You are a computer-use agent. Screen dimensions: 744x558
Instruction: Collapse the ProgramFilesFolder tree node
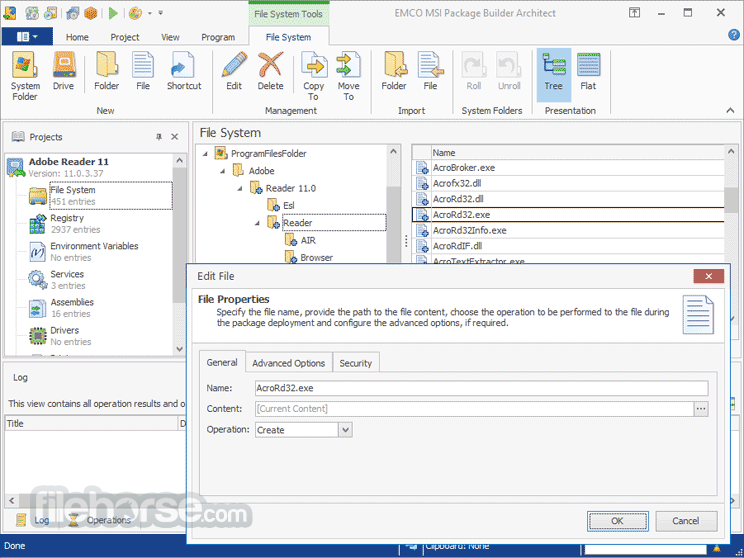click(x=205, y=154)
